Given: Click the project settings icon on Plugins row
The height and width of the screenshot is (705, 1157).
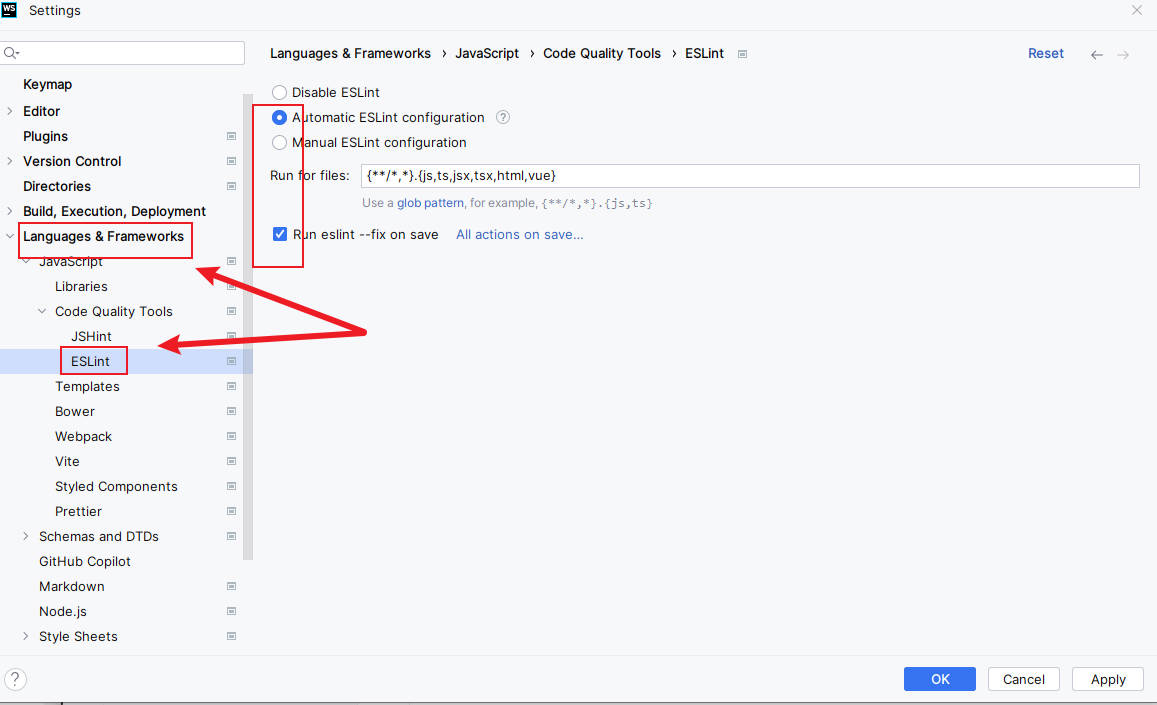Looking at the screenshot, I should (x=231, y=137).
